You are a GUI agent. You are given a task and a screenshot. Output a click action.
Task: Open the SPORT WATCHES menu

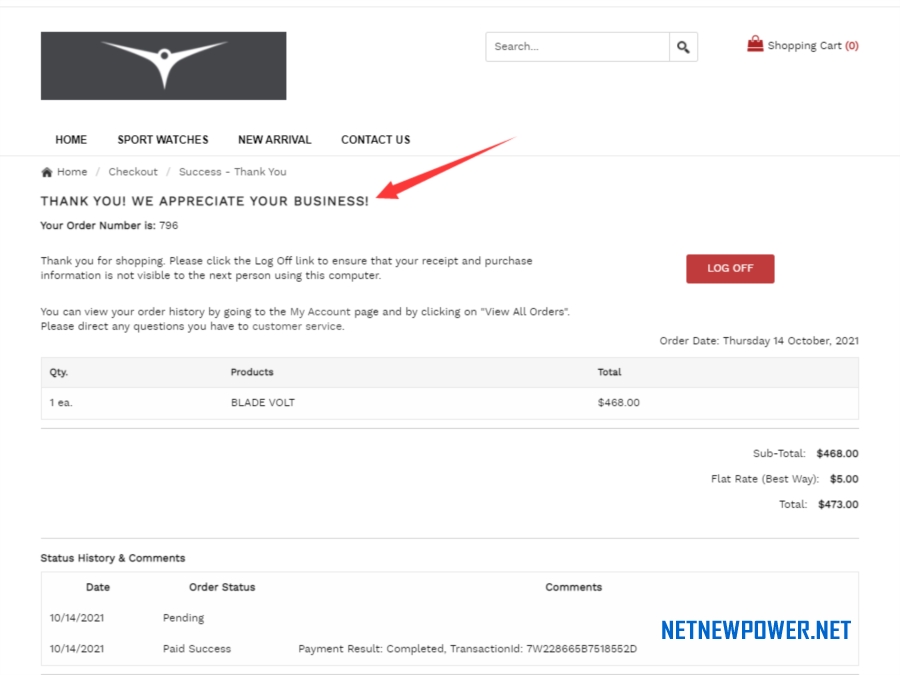(x=163, y=139)
